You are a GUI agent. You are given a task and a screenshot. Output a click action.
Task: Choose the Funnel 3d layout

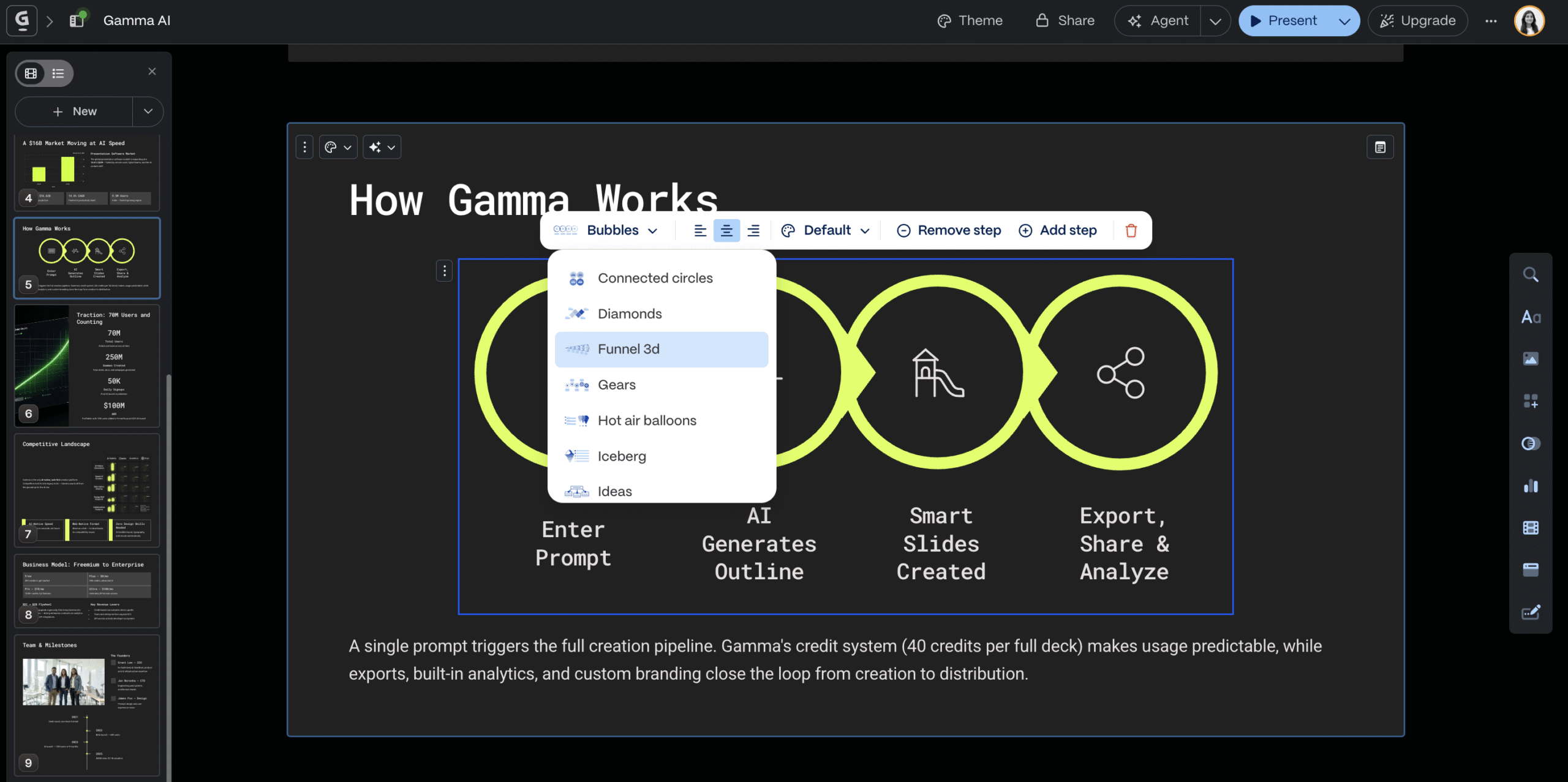(661, 349)
